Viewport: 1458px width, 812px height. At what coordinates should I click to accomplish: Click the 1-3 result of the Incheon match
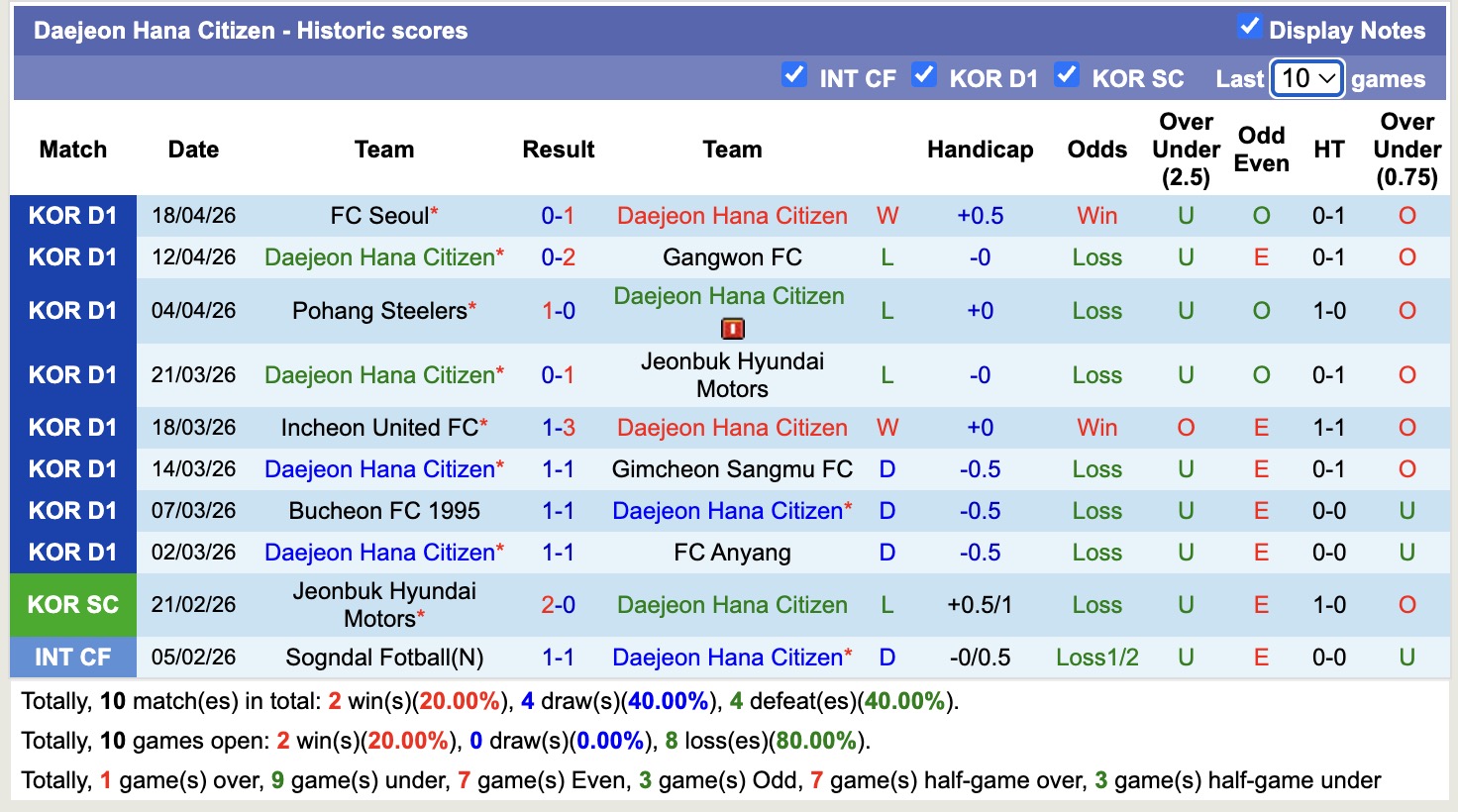(559, 427)
